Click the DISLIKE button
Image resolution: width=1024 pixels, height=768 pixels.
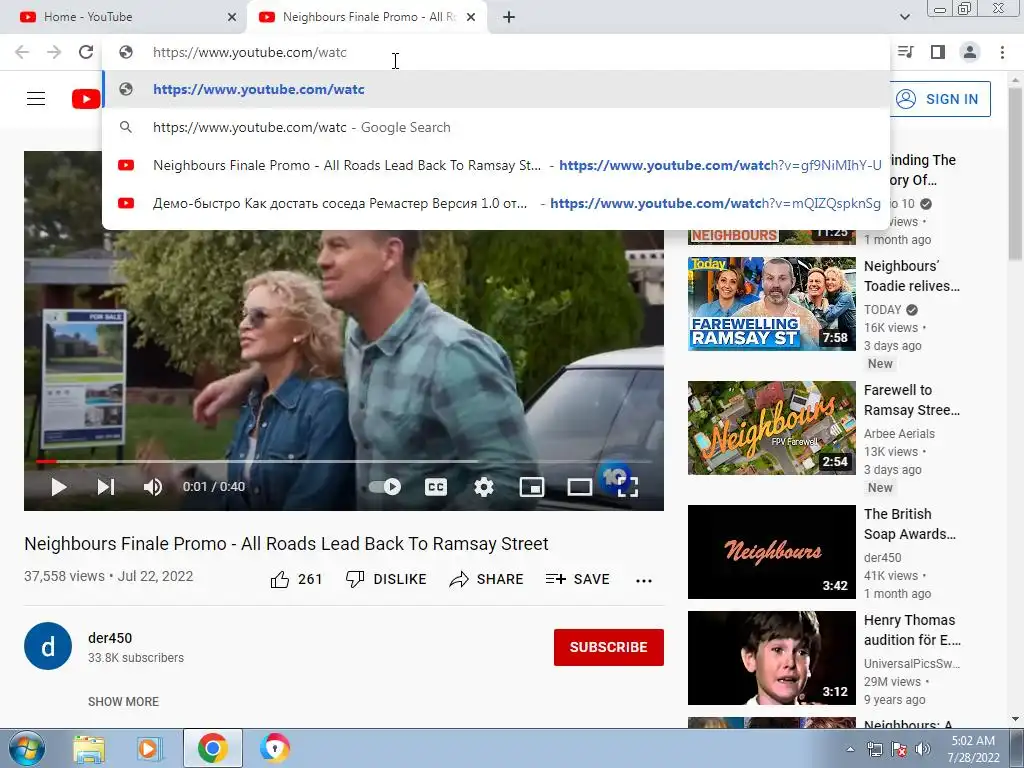click(x=386, y=579)
